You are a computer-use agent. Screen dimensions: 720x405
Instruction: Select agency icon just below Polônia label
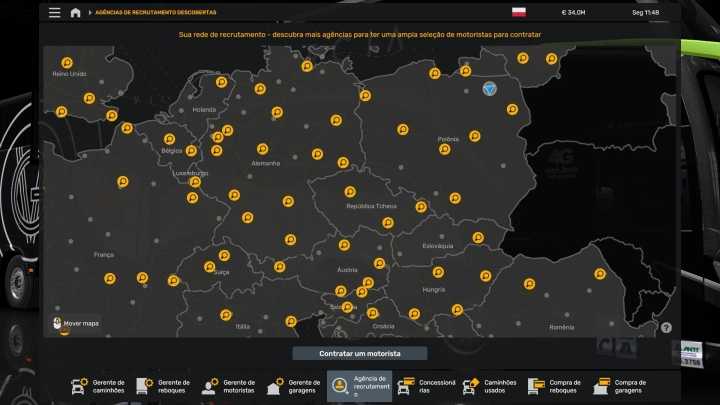tap(444, 149)
